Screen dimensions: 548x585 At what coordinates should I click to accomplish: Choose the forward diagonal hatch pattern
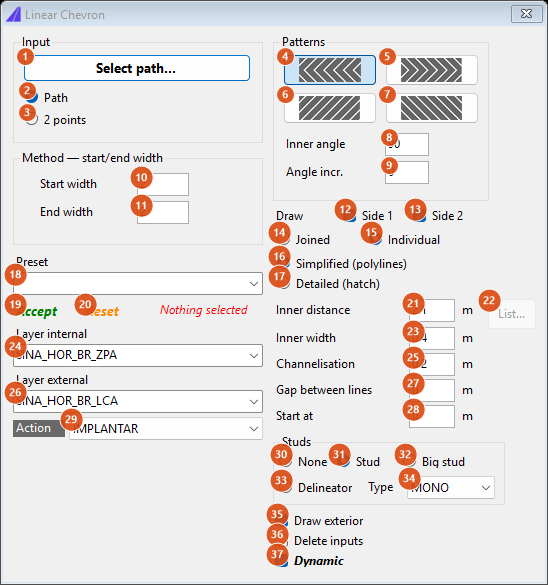tap(330, 108)
